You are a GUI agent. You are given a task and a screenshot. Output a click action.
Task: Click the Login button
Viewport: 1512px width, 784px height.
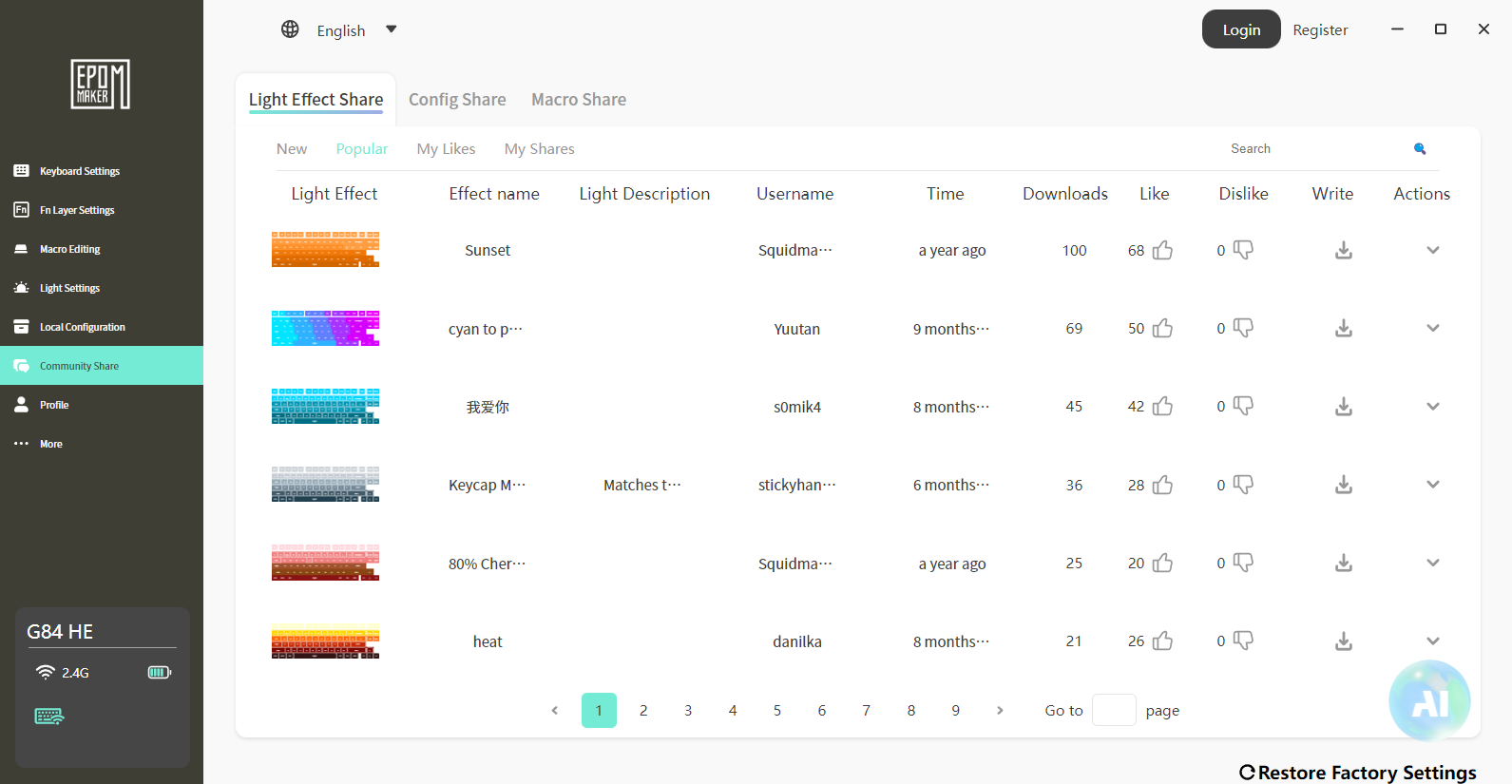[1241, 29]
